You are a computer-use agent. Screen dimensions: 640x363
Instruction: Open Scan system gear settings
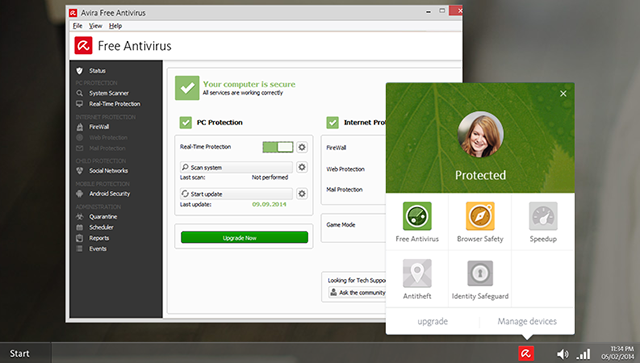tap(302, 167)
